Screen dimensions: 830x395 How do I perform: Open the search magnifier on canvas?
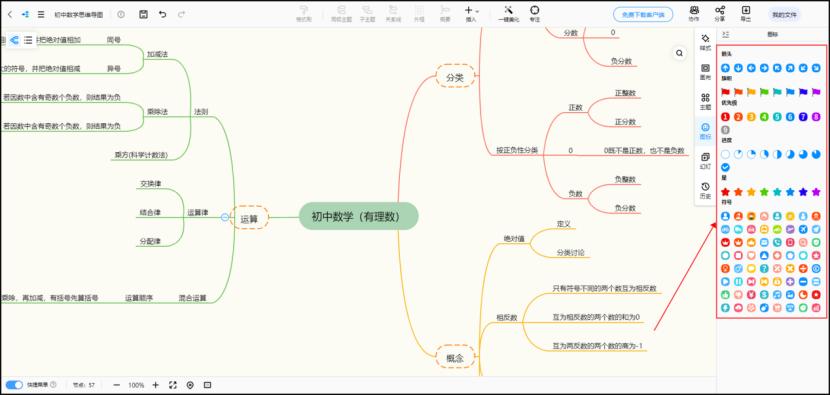pyautogui.click(x=679, y=53)
